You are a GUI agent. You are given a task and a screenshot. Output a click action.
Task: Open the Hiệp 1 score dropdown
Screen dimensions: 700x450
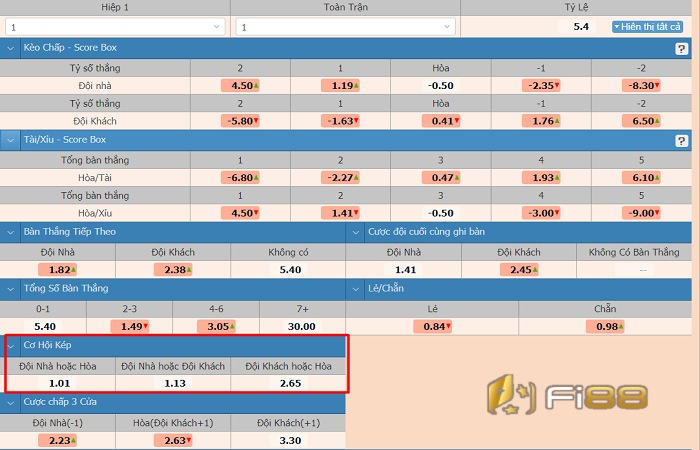[x=115, y=27]
